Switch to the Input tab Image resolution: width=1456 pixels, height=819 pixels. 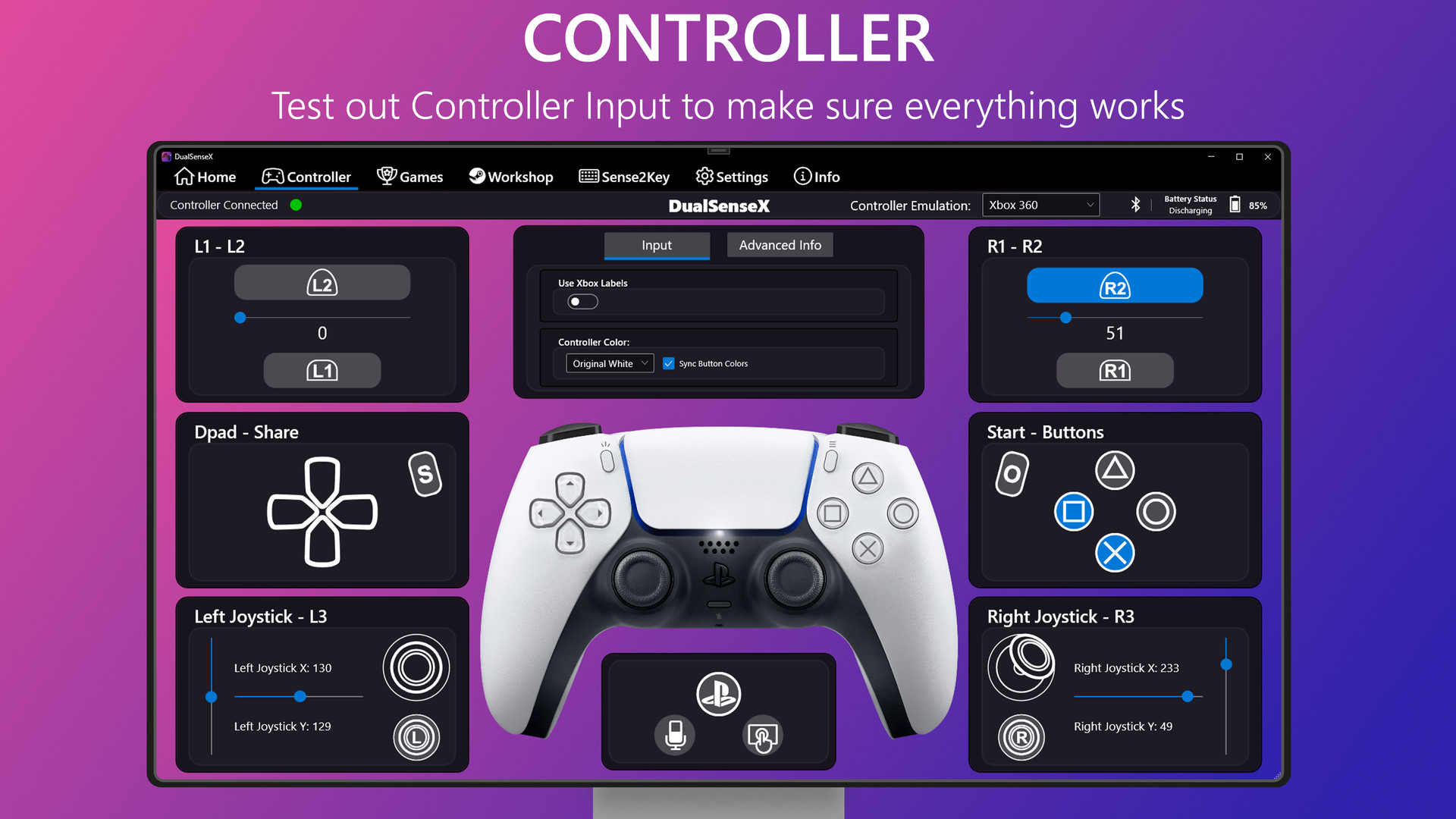tap(657, 245)
